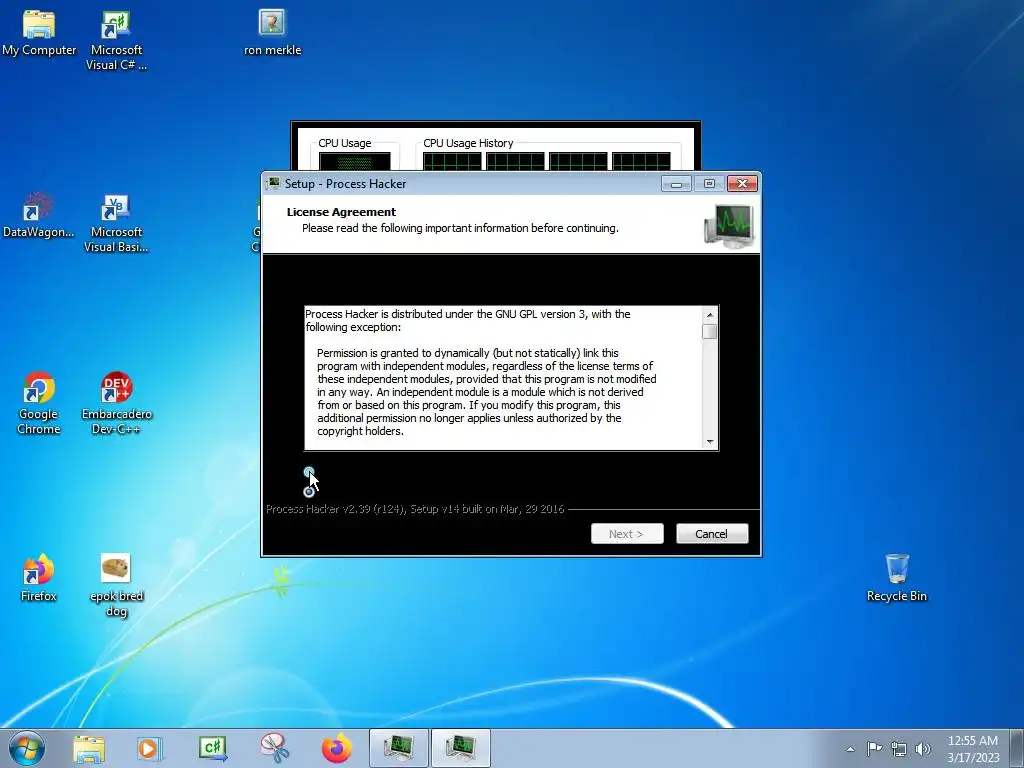Select the epok bred dog desktop file
Screen dimensions: 1024x768
tap(116, 586)
